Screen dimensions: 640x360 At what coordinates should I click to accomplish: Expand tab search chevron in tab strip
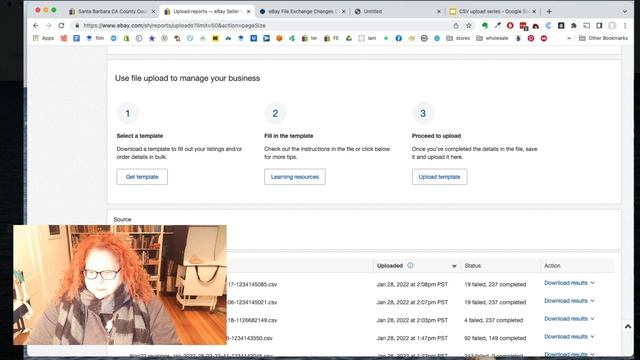click(x=625, y=11)
